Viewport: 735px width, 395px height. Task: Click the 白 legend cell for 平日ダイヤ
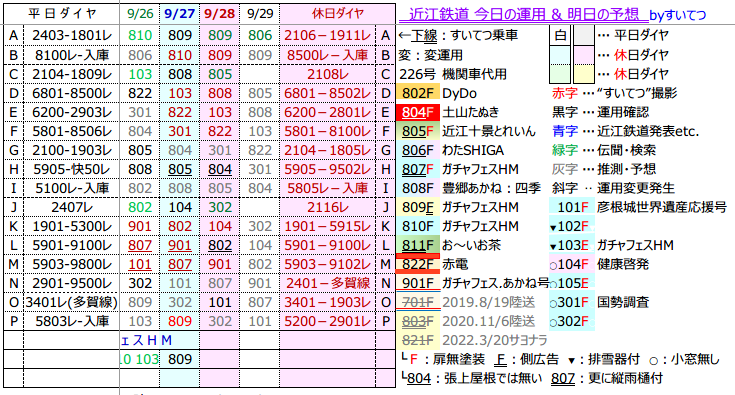click(560, 36)
